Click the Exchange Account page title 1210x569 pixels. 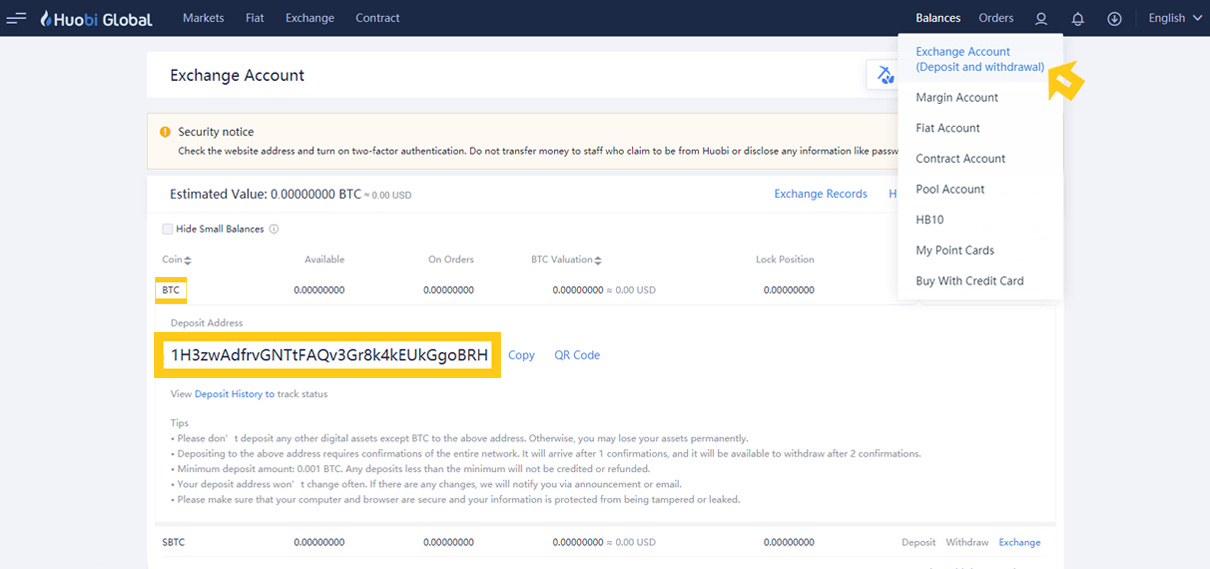click(x=237, y=75)
